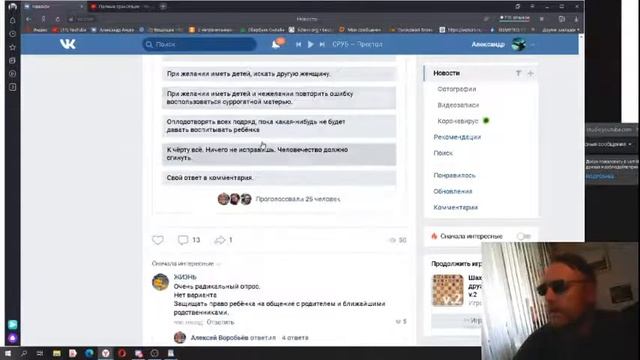Open Понравилось section
This screenshot has height=360, width=640.
(454, 175)
